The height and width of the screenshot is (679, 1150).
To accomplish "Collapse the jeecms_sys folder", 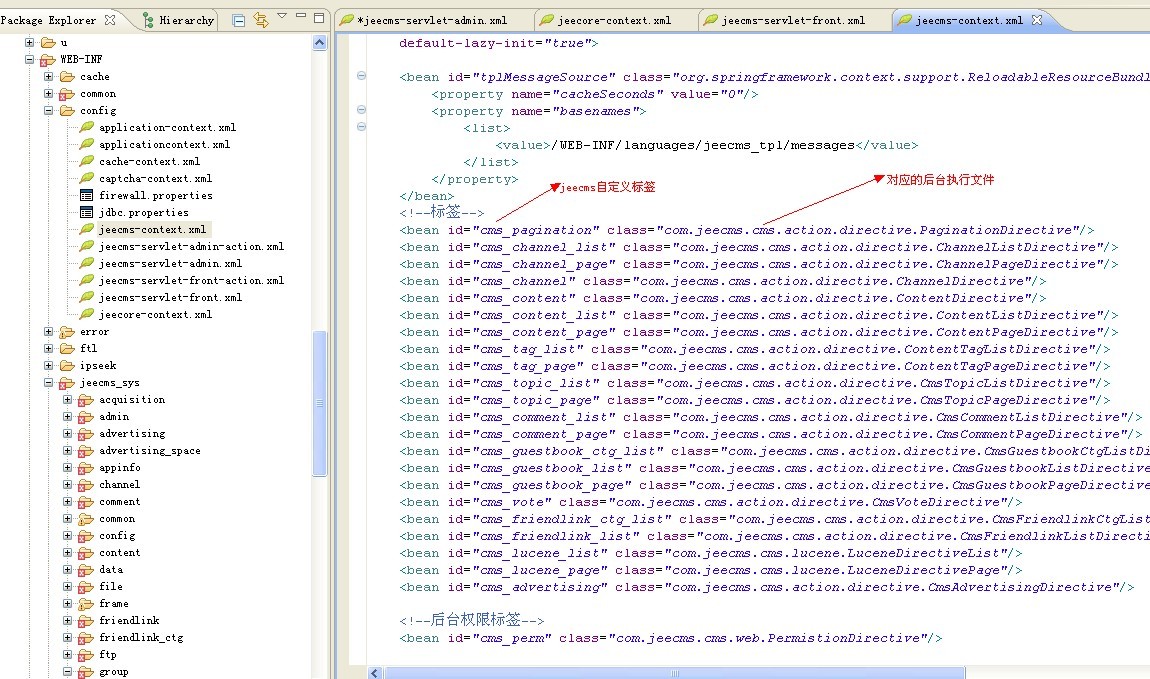I will pos(48,382).
